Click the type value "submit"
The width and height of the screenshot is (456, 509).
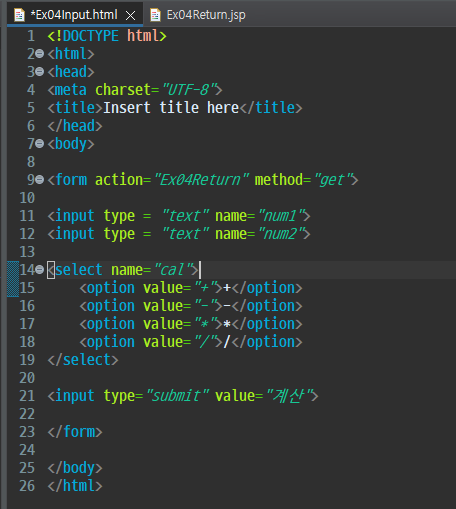[178, 396]
